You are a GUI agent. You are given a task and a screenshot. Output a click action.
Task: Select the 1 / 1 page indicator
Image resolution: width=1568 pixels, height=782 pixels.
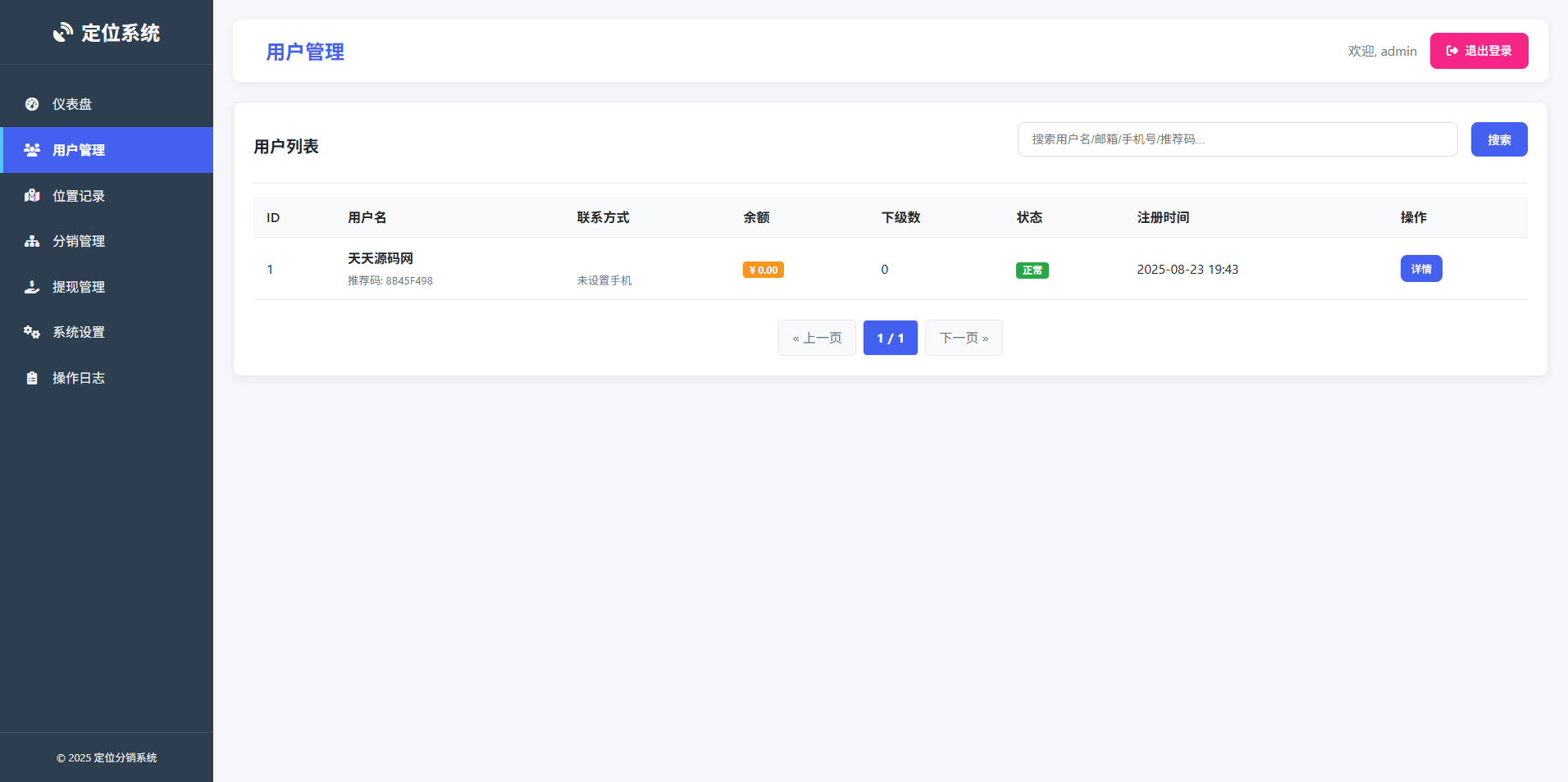pos(890,338)
